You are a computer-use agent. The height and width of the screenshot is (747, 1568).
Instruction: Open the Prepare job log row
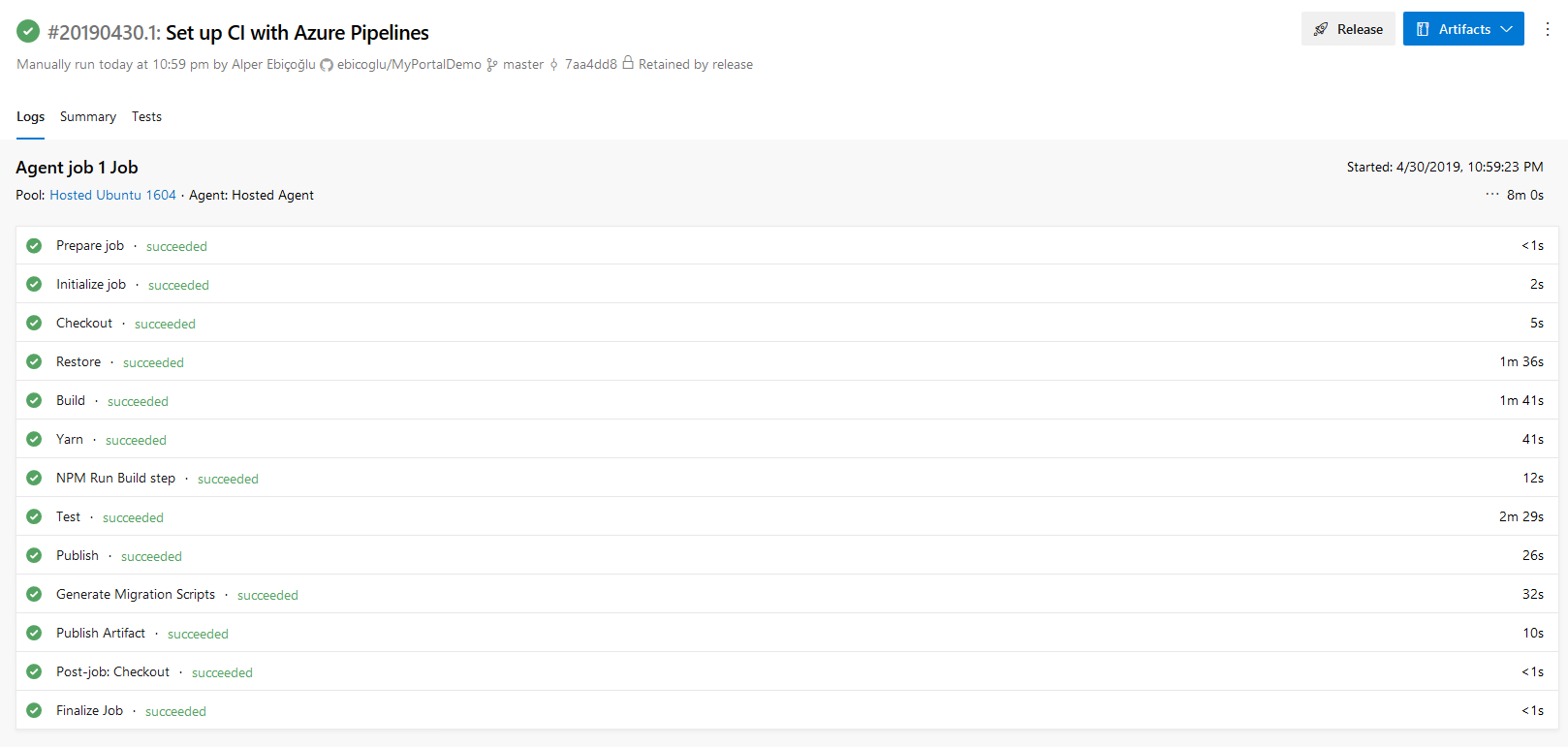tap(787, 245)
